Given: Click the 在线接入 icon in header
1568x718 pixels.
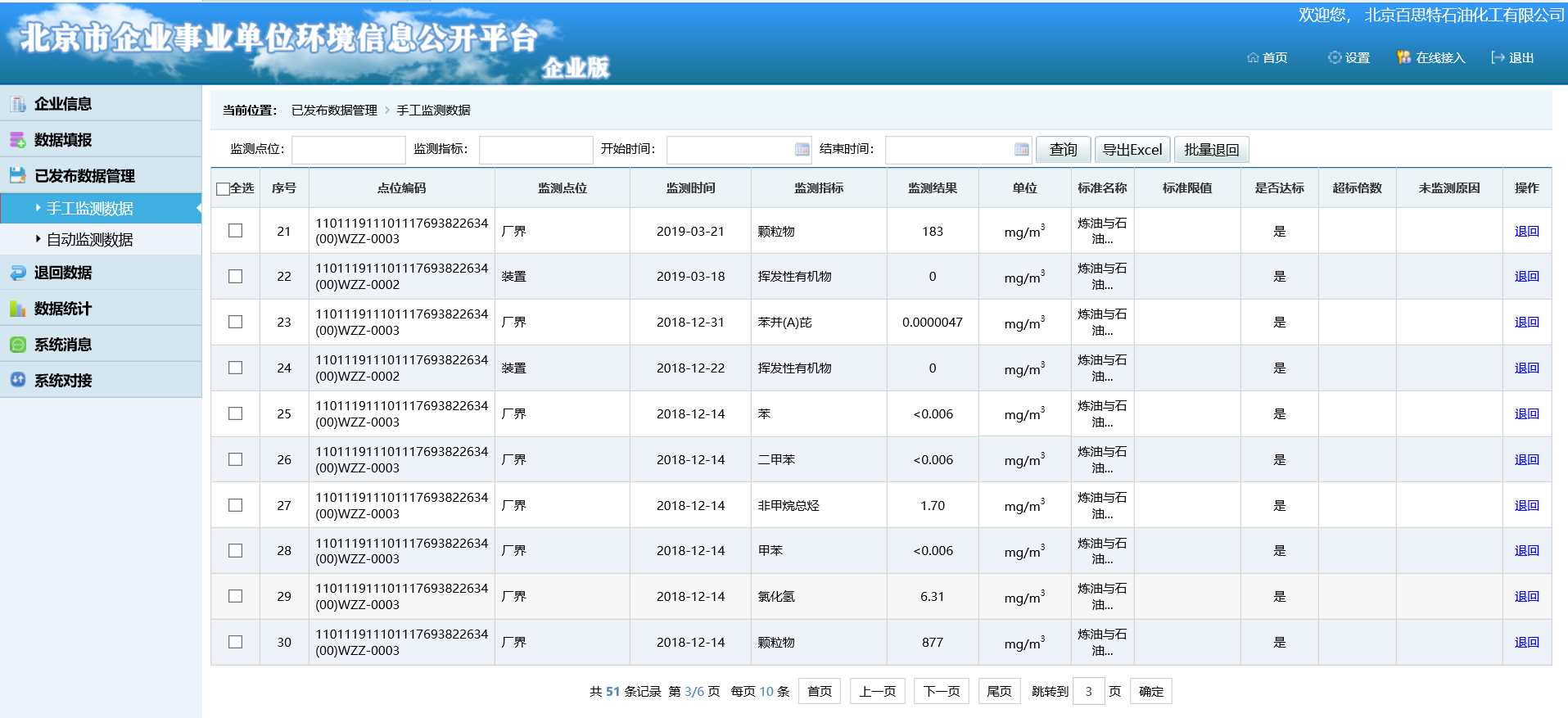Looking at the screenshot, I should coord(1404,57).
